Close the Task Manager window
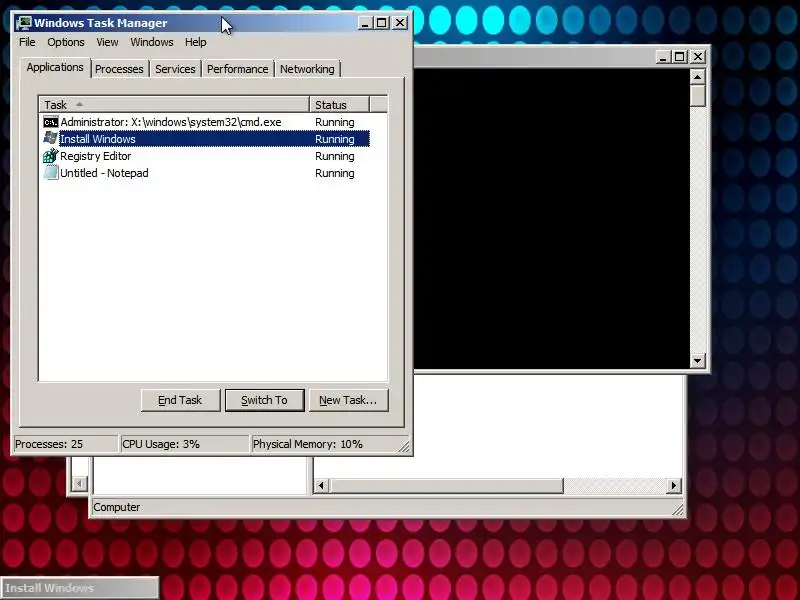The image size is (800, 600). [400, 23]
